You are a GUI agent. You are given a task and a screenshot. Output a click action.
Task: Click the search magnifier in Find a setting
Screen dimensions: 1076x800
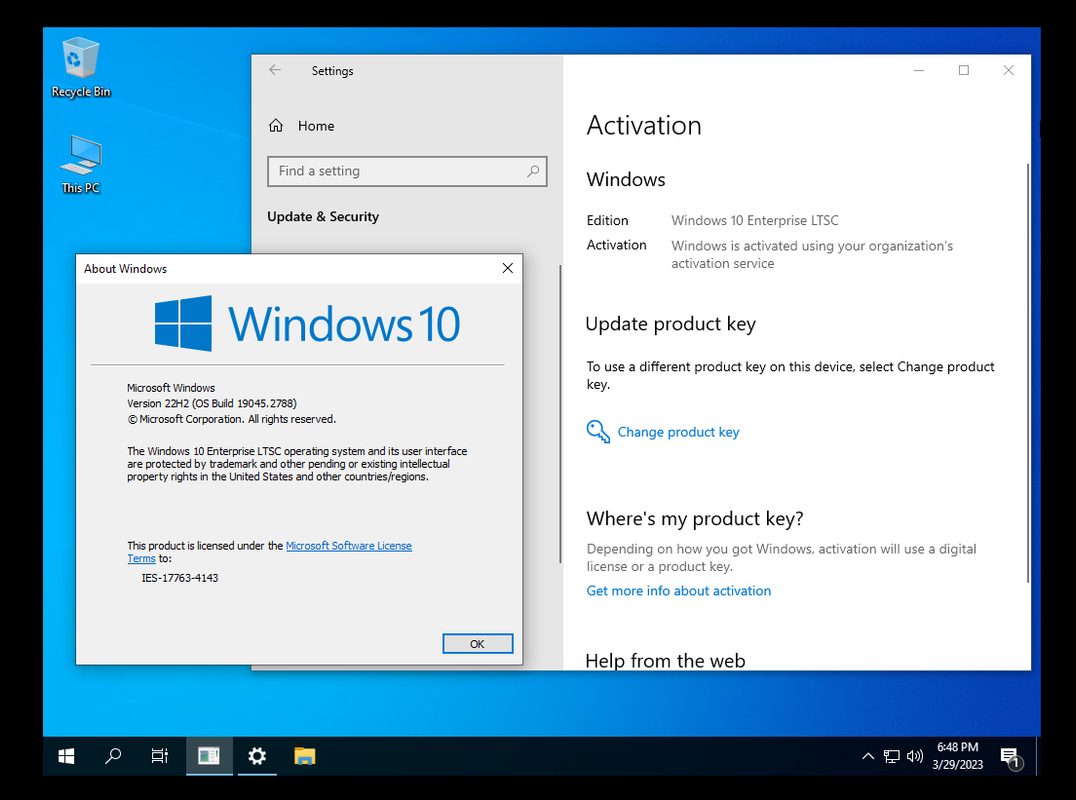(x=533, y=171)
